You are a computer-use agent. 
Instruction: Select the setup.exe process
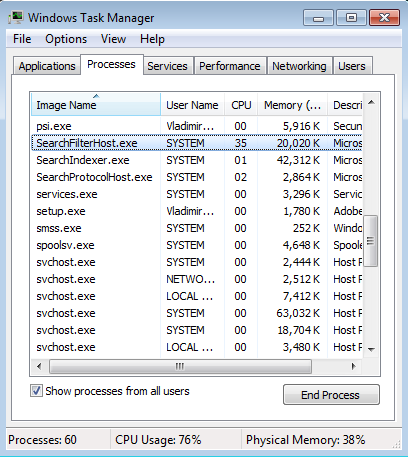click(197, 211)
